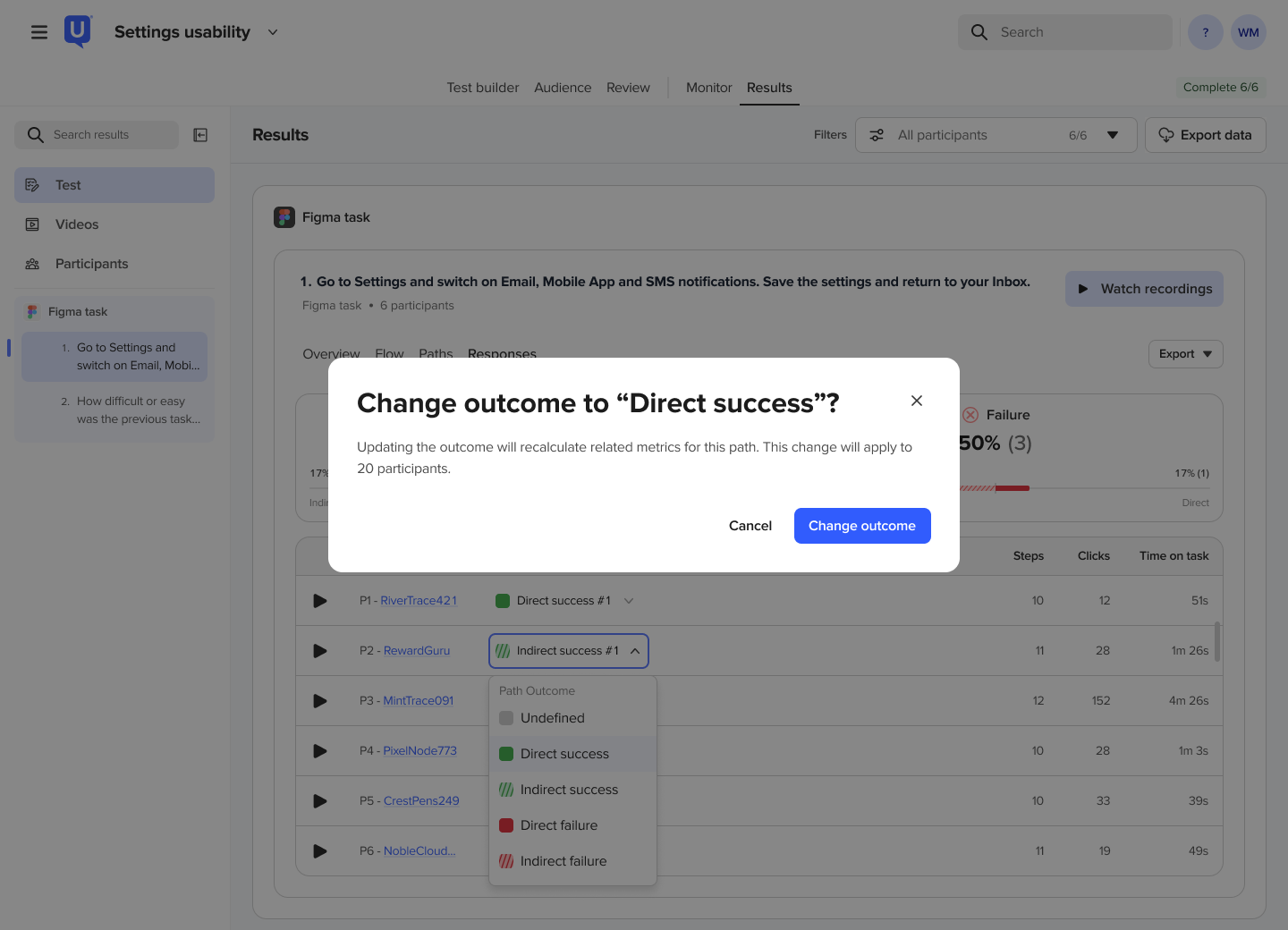1288x930 pixels.
Task: Open All participants filter dropdown
Action: 996,135
